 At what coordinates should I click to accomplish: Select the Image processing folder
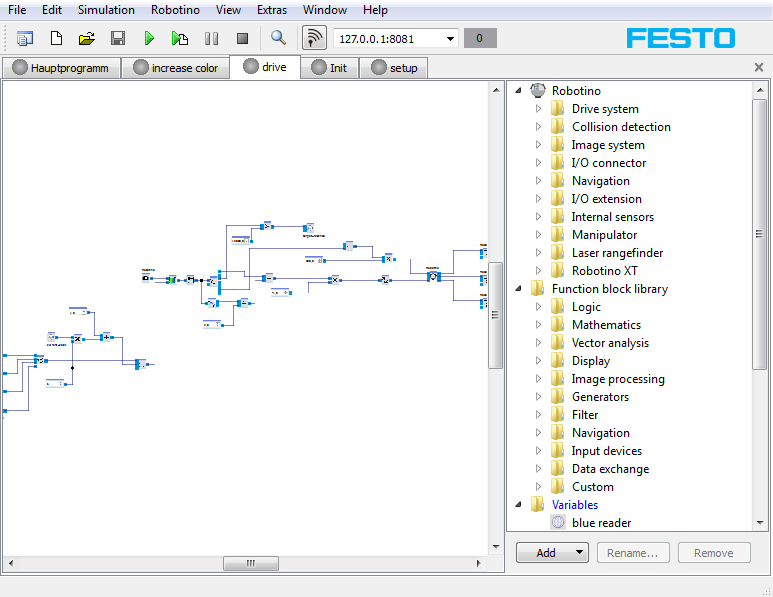tap(618, 379)
